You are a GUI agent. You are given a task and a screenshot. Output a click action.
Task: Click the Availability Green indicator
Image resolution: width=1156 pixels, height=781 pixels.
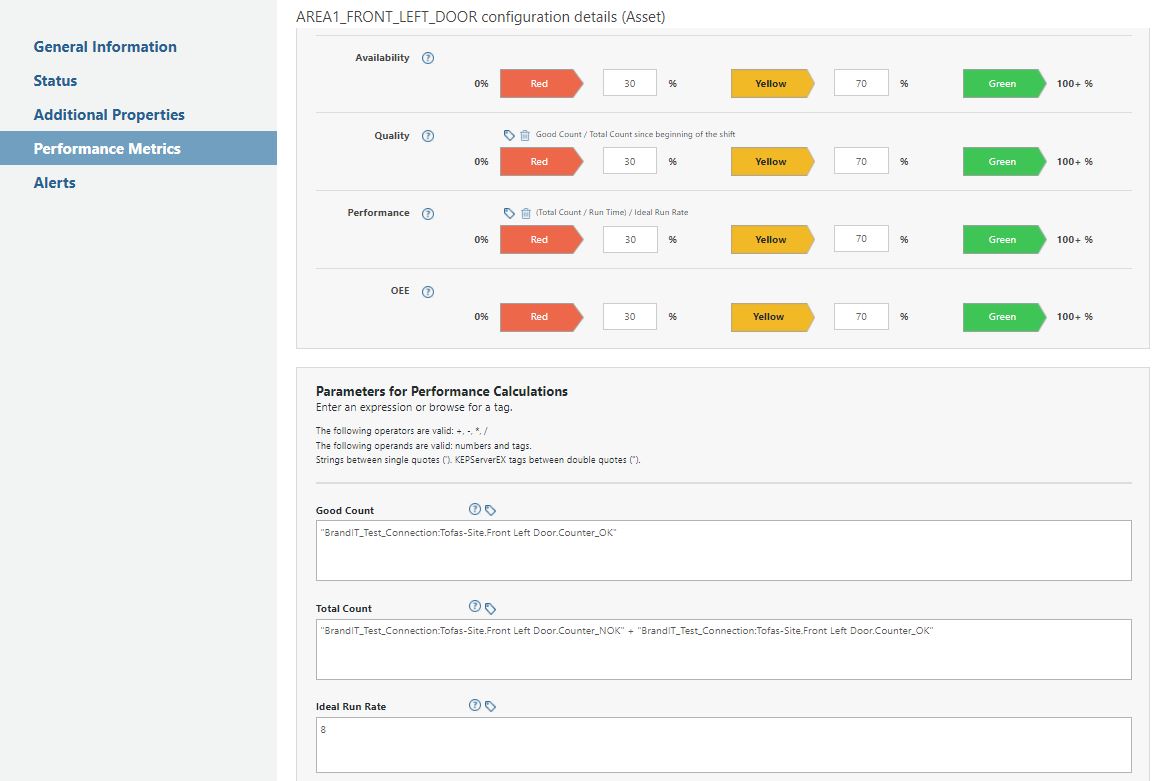[1004, 83]
